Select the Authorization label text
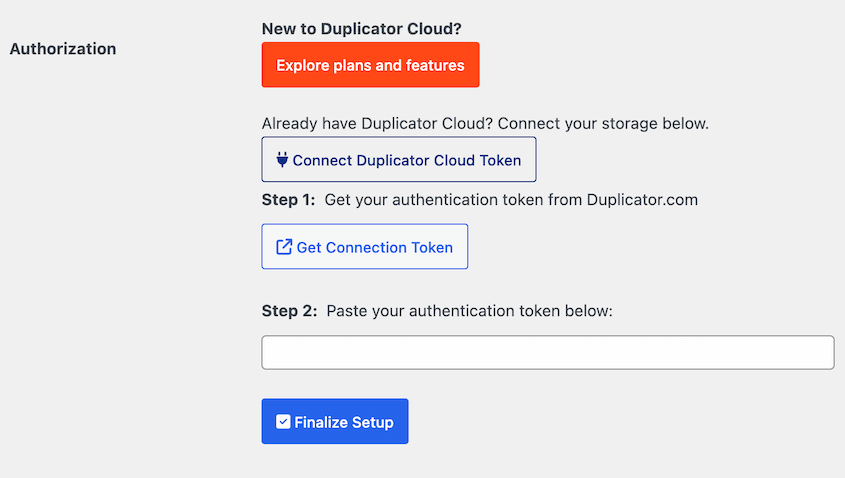This screenshot has height=478, width=845. point(63,49)
